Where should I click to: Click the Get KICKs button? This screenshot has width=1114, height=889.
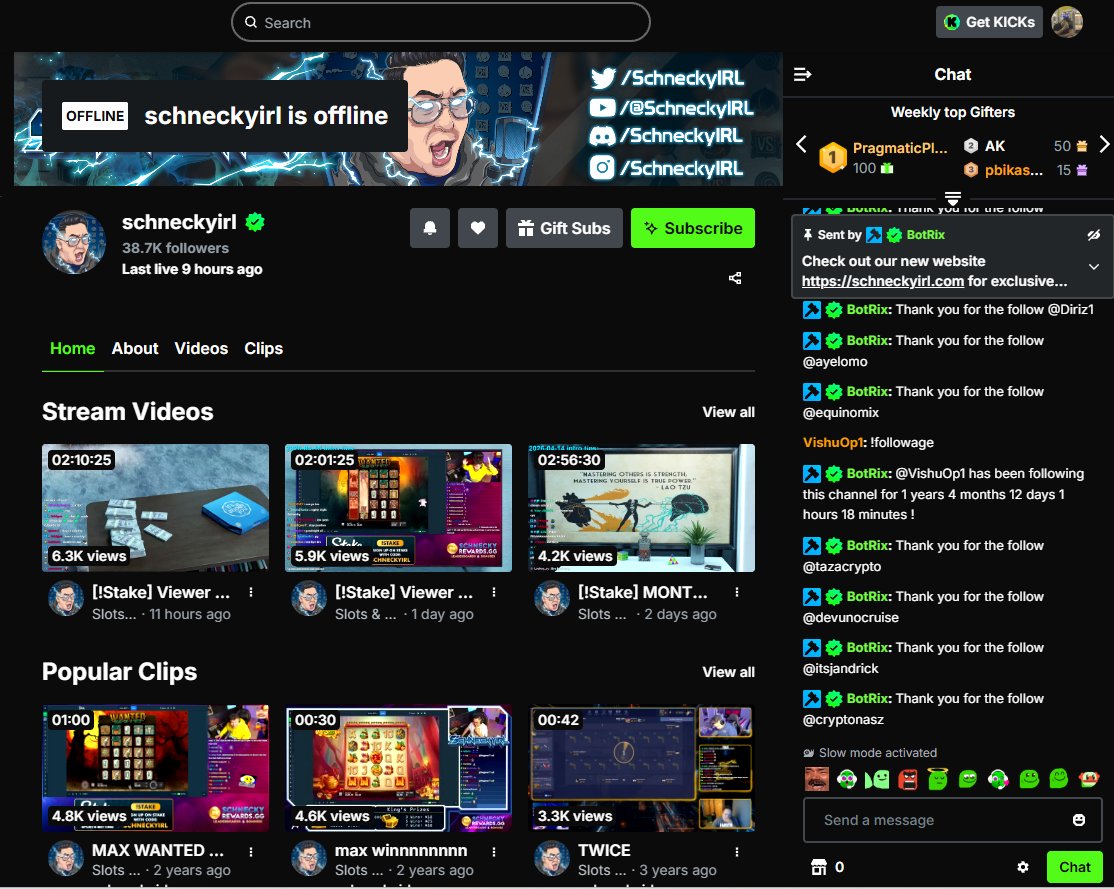[989, 22]
